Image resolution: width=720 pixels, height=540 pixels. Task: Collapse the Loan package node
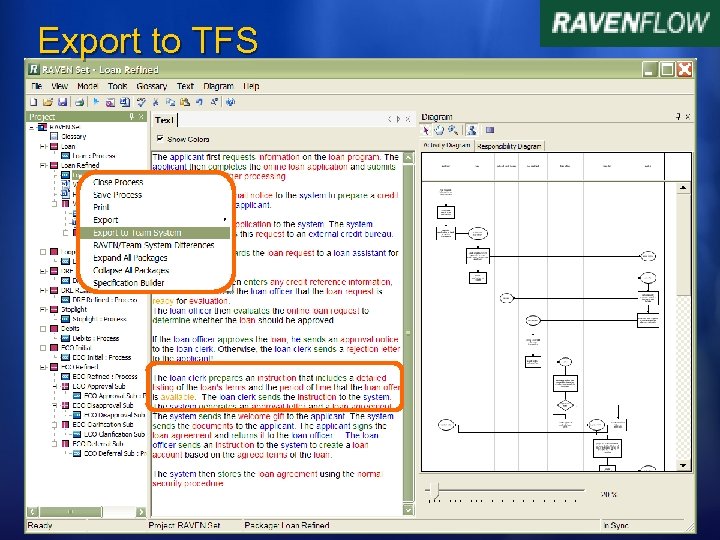[43, 146]
